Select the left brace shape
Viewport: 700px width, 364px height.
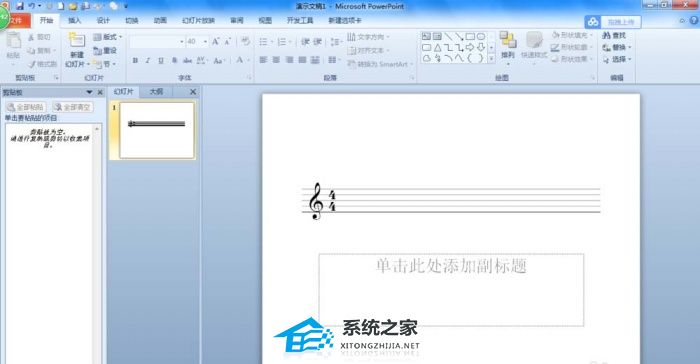coord(470,58)
